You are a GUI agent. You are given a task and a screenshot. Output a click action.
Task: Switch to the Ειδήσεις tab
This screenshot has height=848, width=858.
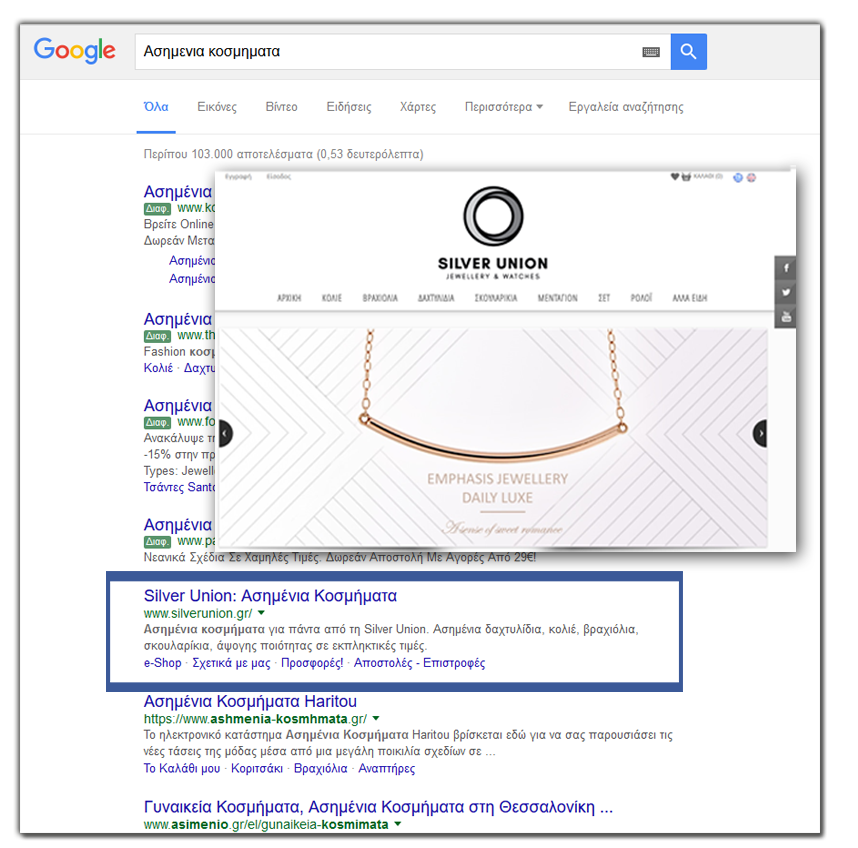point(349,107)
